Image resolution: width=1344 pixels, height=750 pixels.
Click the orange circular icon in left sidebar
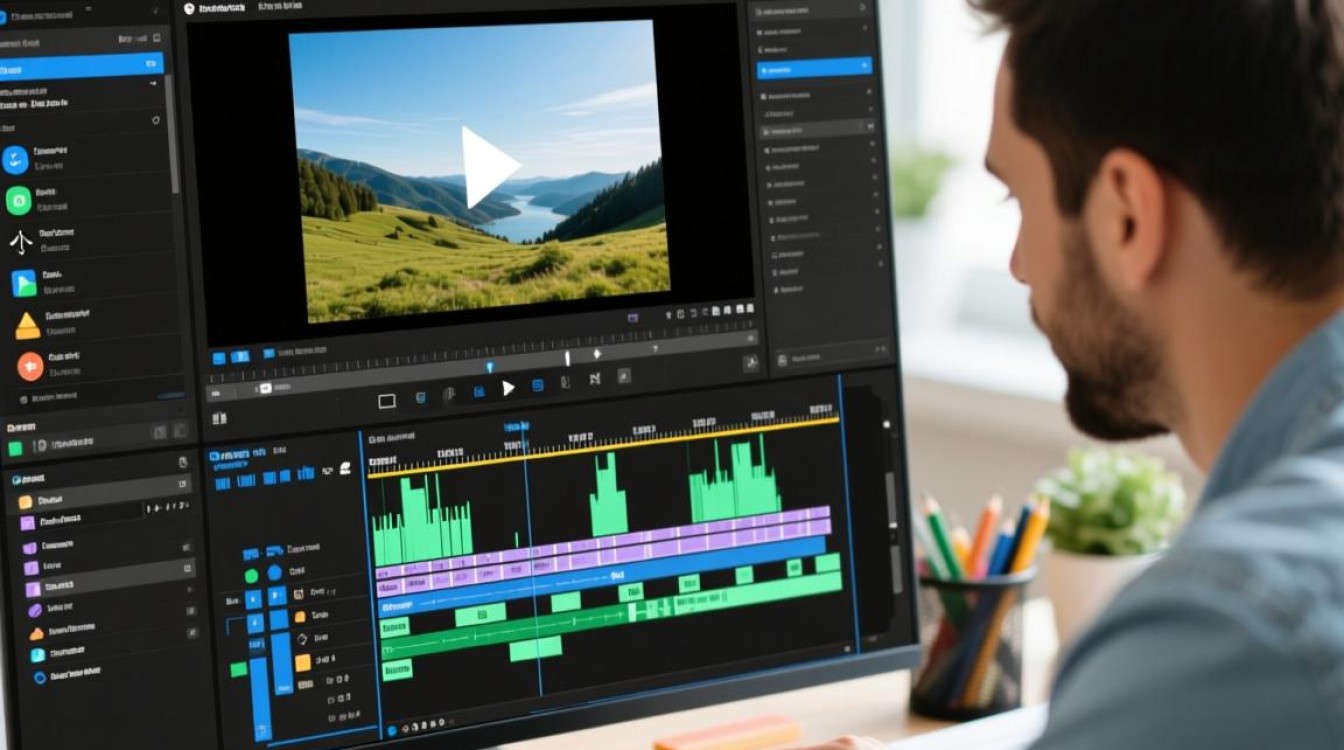(x=30, y=367)
